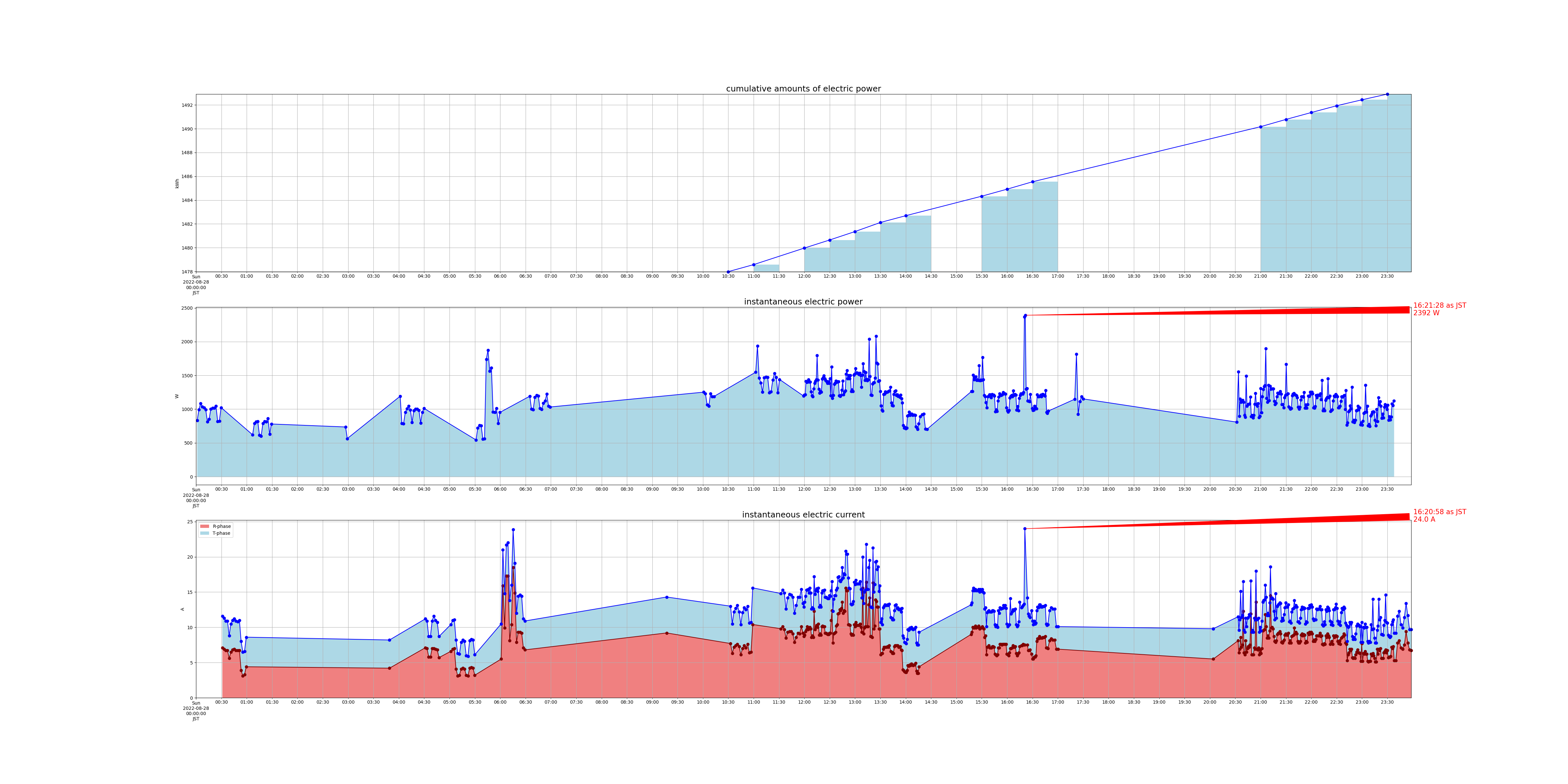Click the 18:00 x-axis tick under cumulative chart
This screenshot has width=1568, height=784.
(1108, 276)
